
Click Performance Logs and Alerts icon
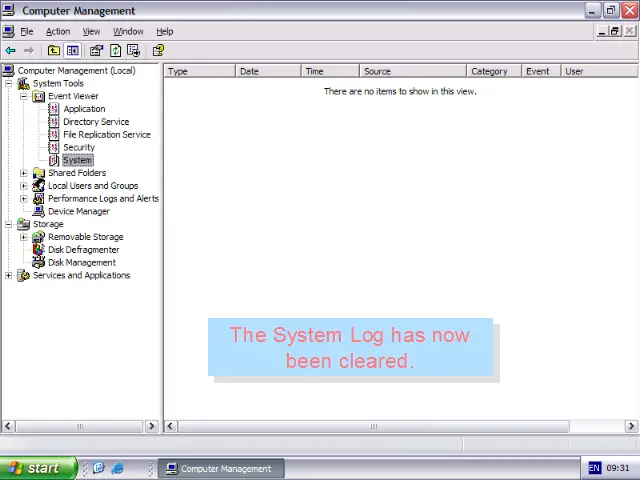[38, 198]
